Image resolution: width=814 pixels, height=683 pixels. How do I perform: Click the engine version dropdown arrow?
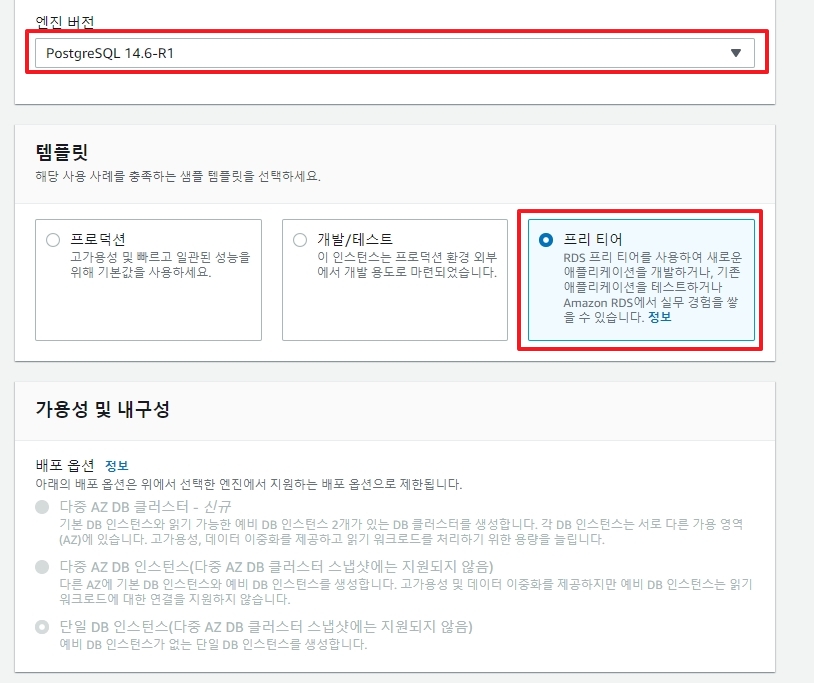point(736,53)
